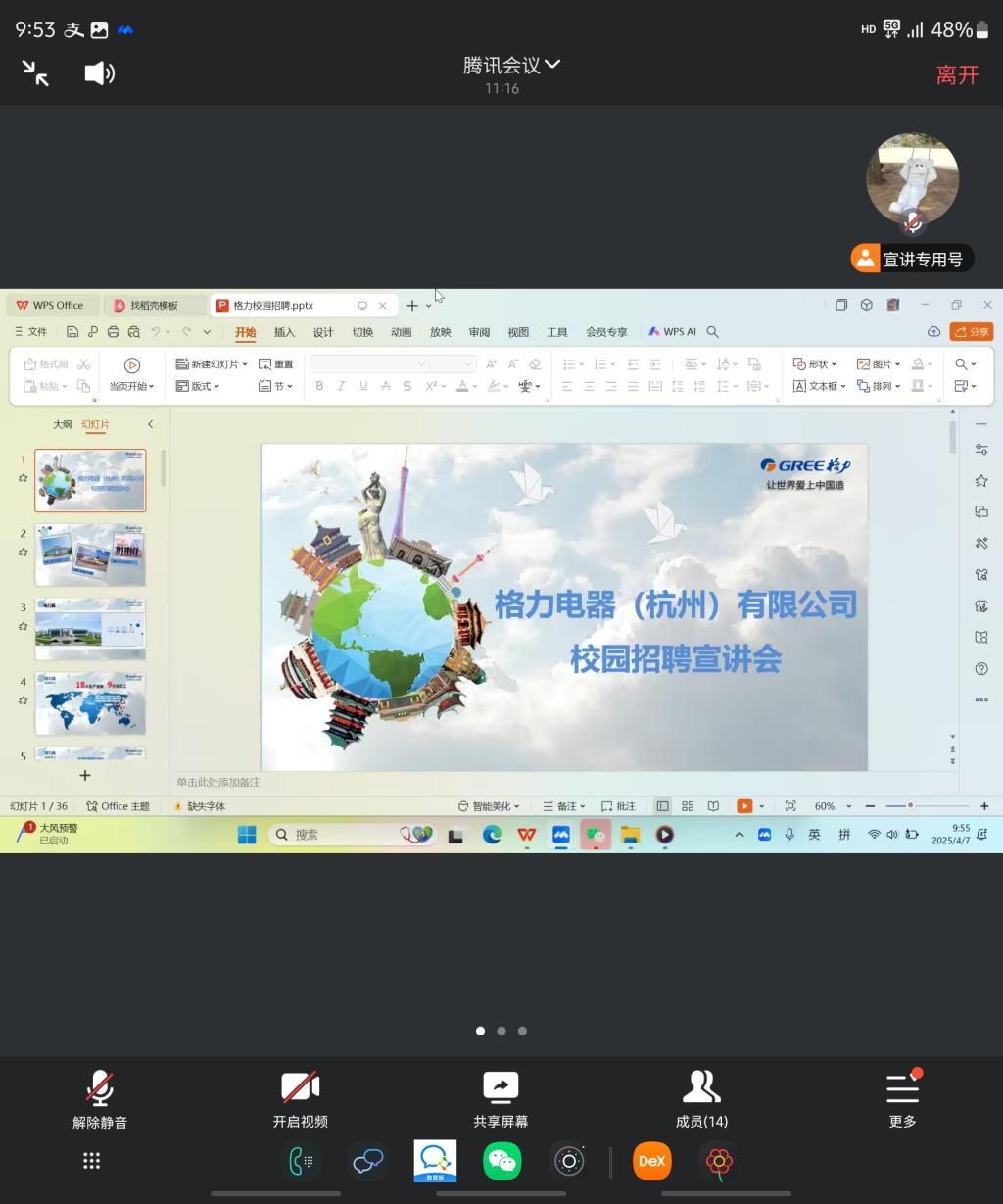The width and height of the screenshot is (1003, 1204).
Task: Open the More menu in the meeting bar
Action: (902, 1099)
